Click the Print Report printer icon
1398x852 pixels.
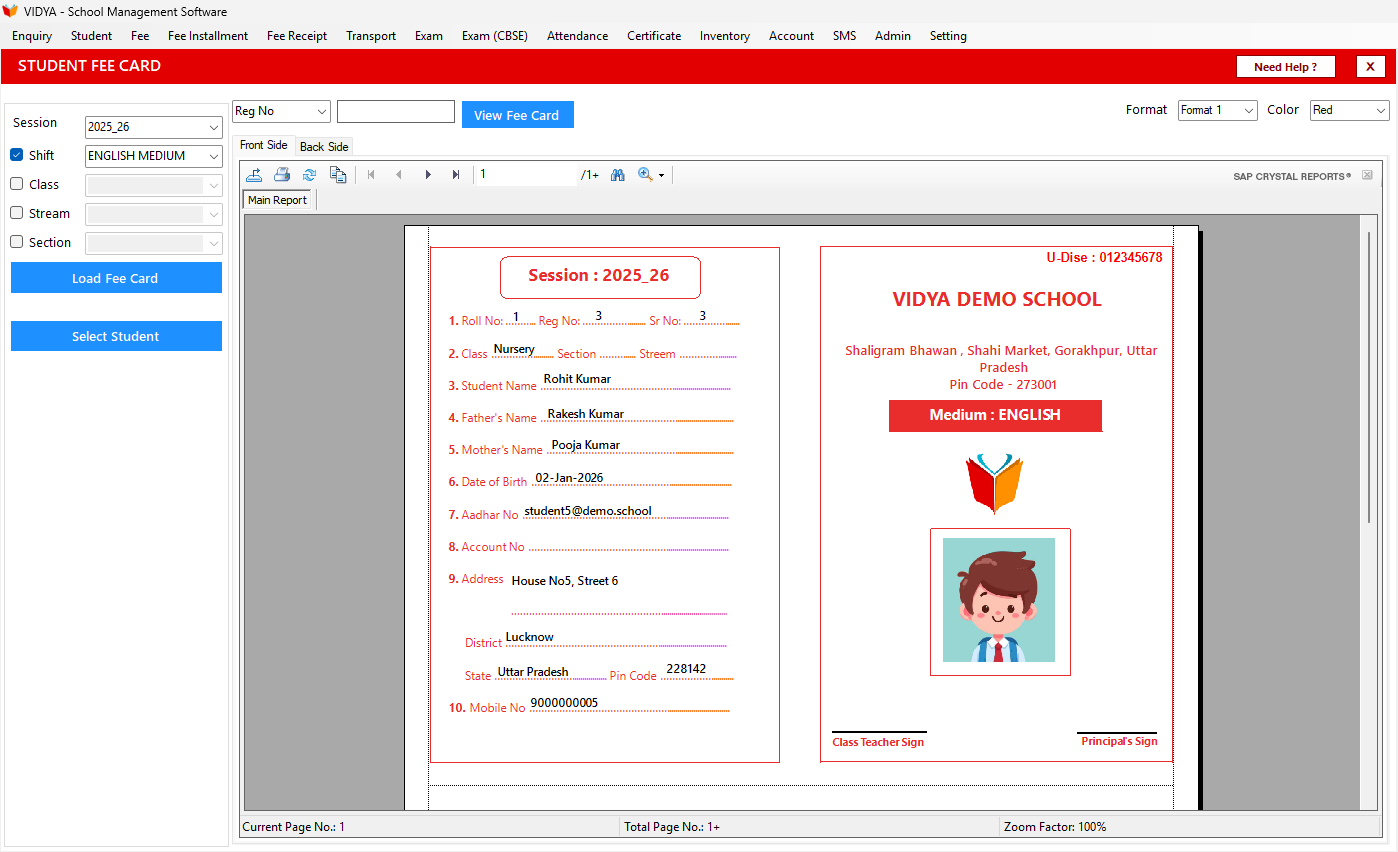click(282, 175)
